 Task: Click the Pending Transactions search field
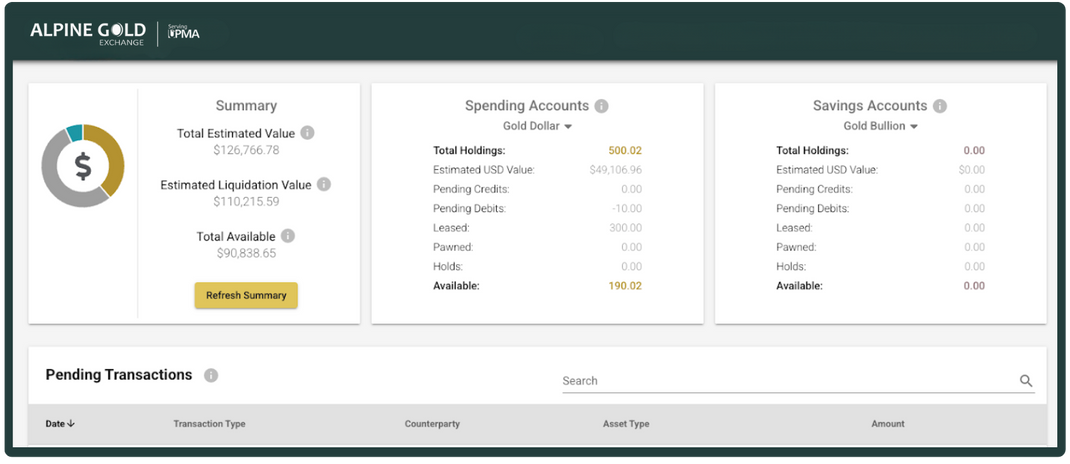coord(798,381)
